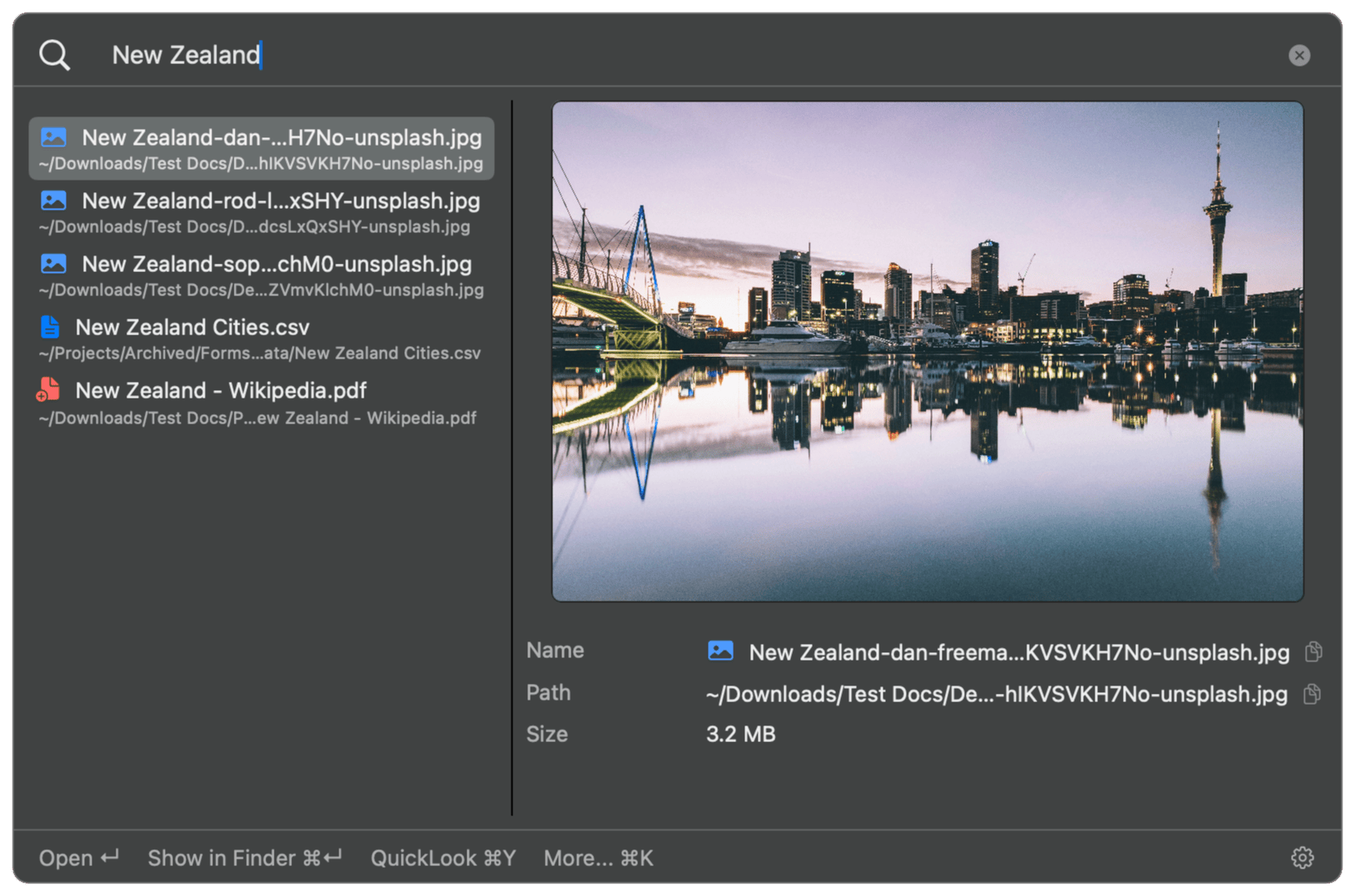This screenshot has height=896, width=1355.
Task: Open the More... actions menu
Action: (x=598, y=858)
